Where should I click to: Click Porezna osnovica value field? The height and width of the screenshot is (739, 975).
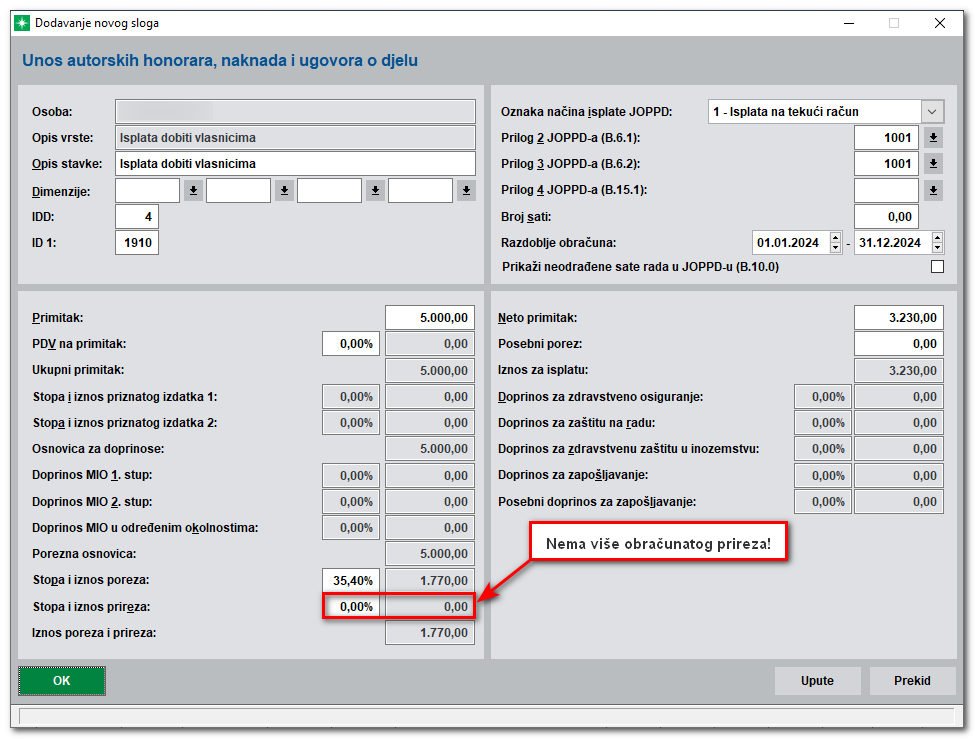430,554
